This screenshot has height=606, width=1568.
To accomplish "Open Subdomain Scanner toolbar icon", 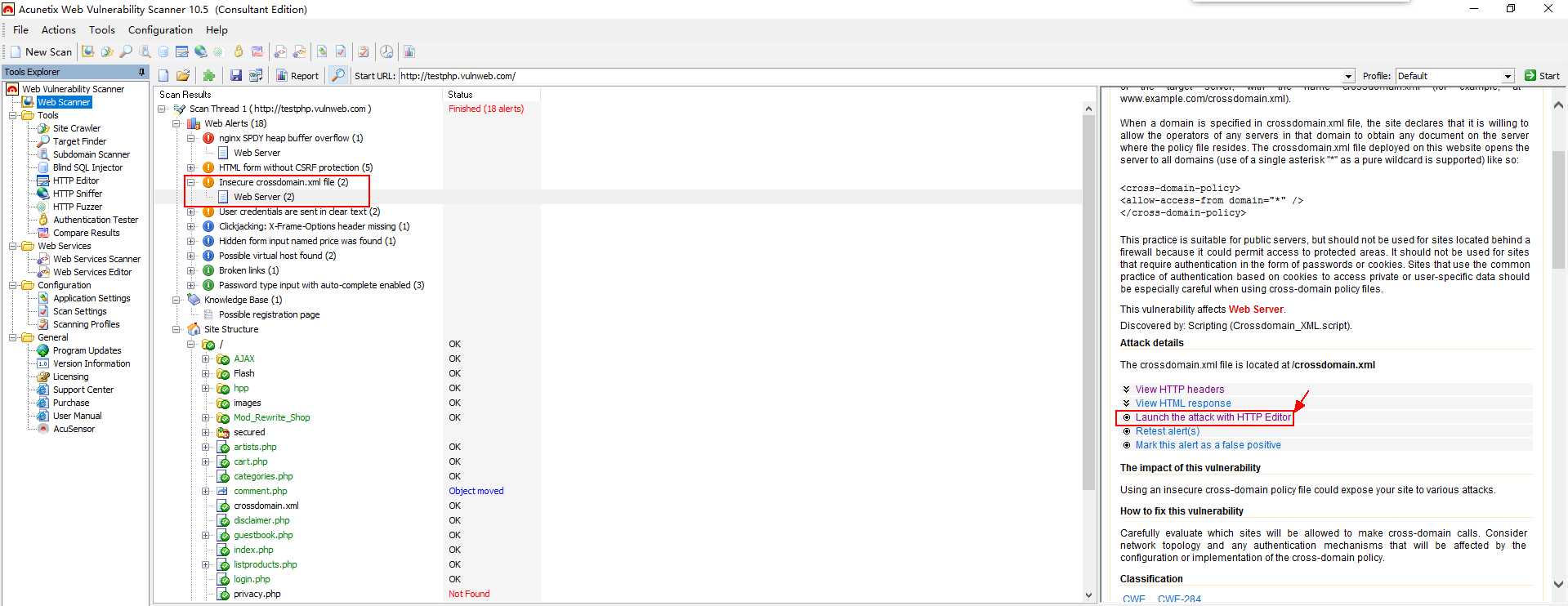I will (145, 51).
